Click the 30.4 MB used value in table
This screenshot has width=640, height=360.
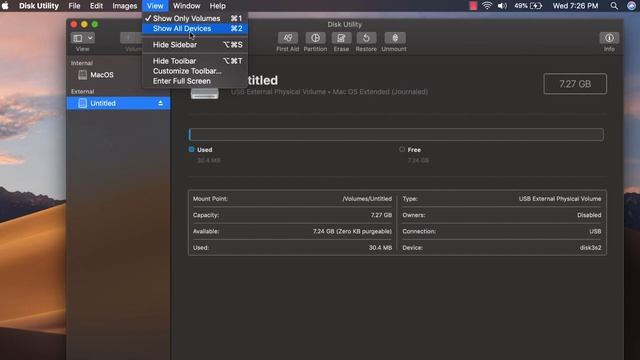coord(380,247)
